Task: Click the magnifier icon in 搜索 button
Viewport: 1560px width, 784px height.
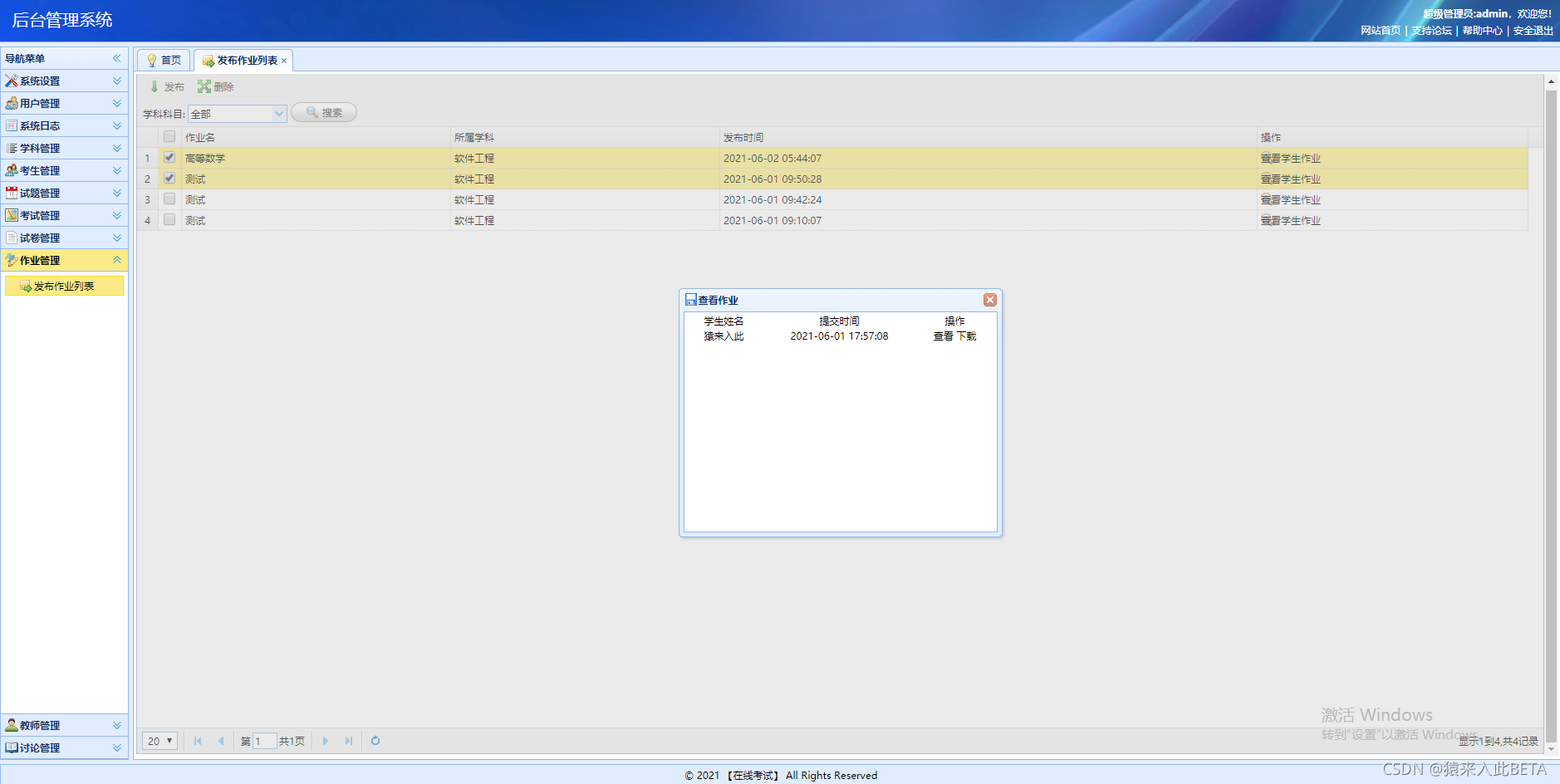Action: point(312,112)
